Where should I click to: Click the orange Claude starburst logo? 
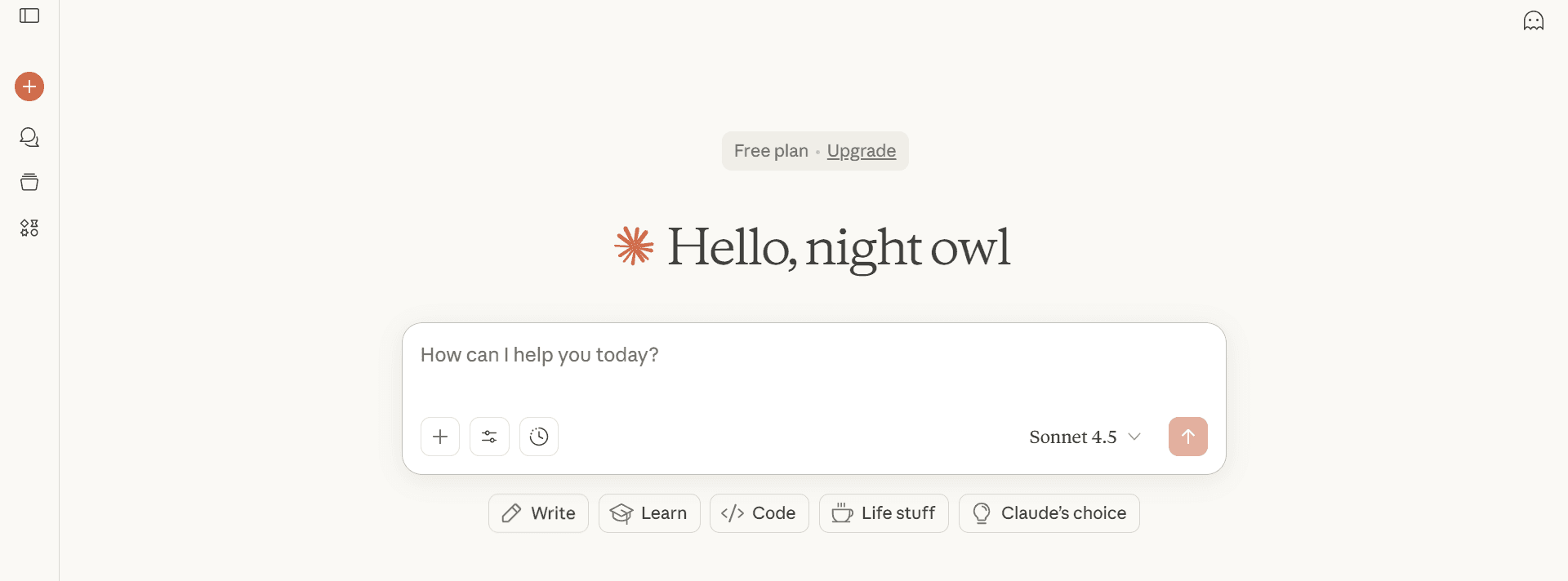[x=634, y=246]
